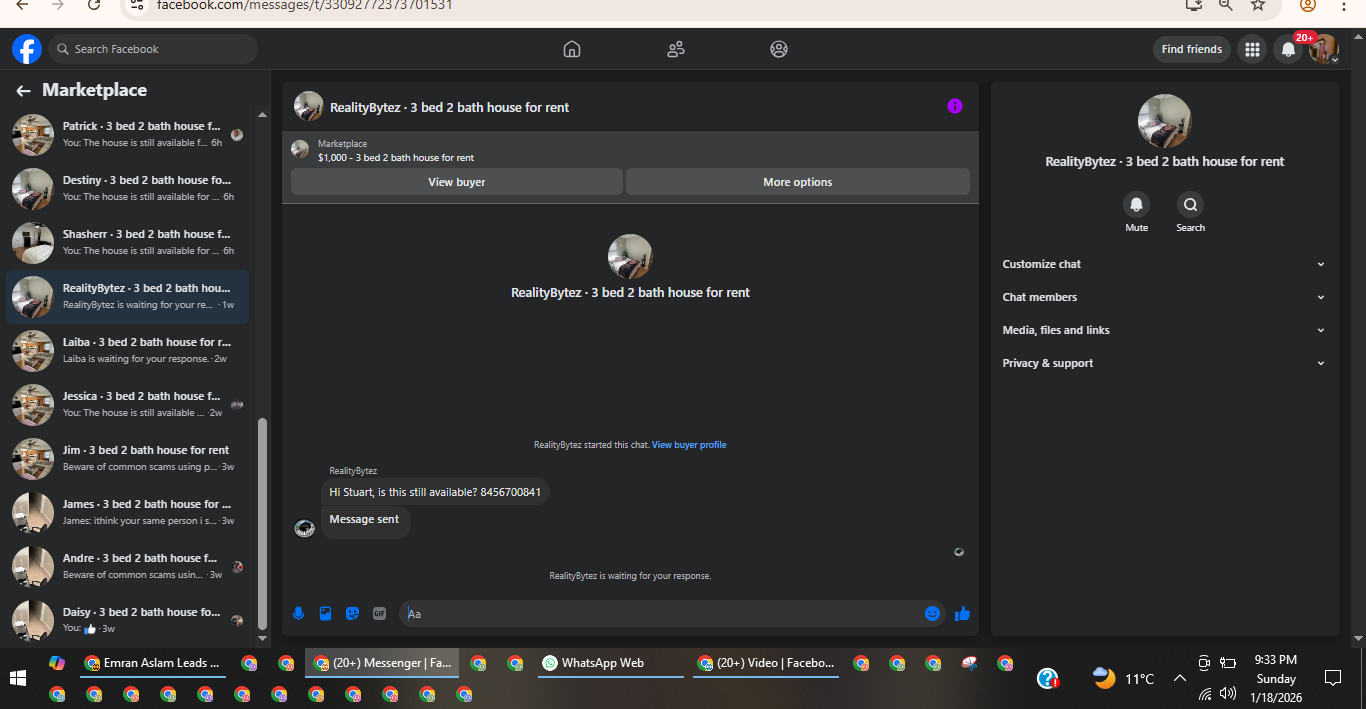Click message "Hi Stuart, is this still available?"
This screenshot has width=1366, height=709.
pos(436,492)
